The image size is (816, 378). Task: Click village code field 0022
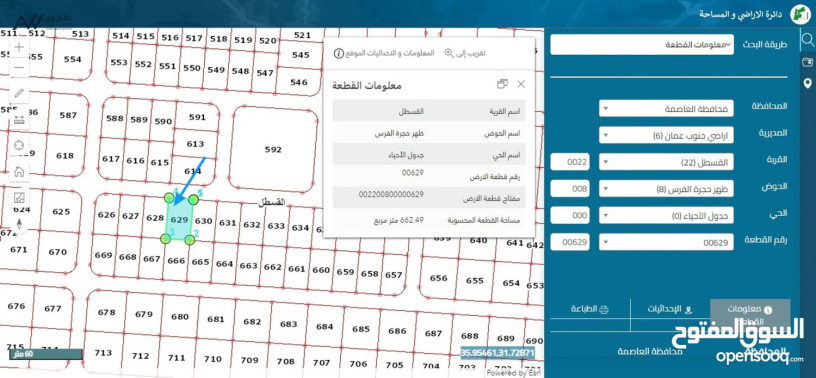tap(570, 162)
